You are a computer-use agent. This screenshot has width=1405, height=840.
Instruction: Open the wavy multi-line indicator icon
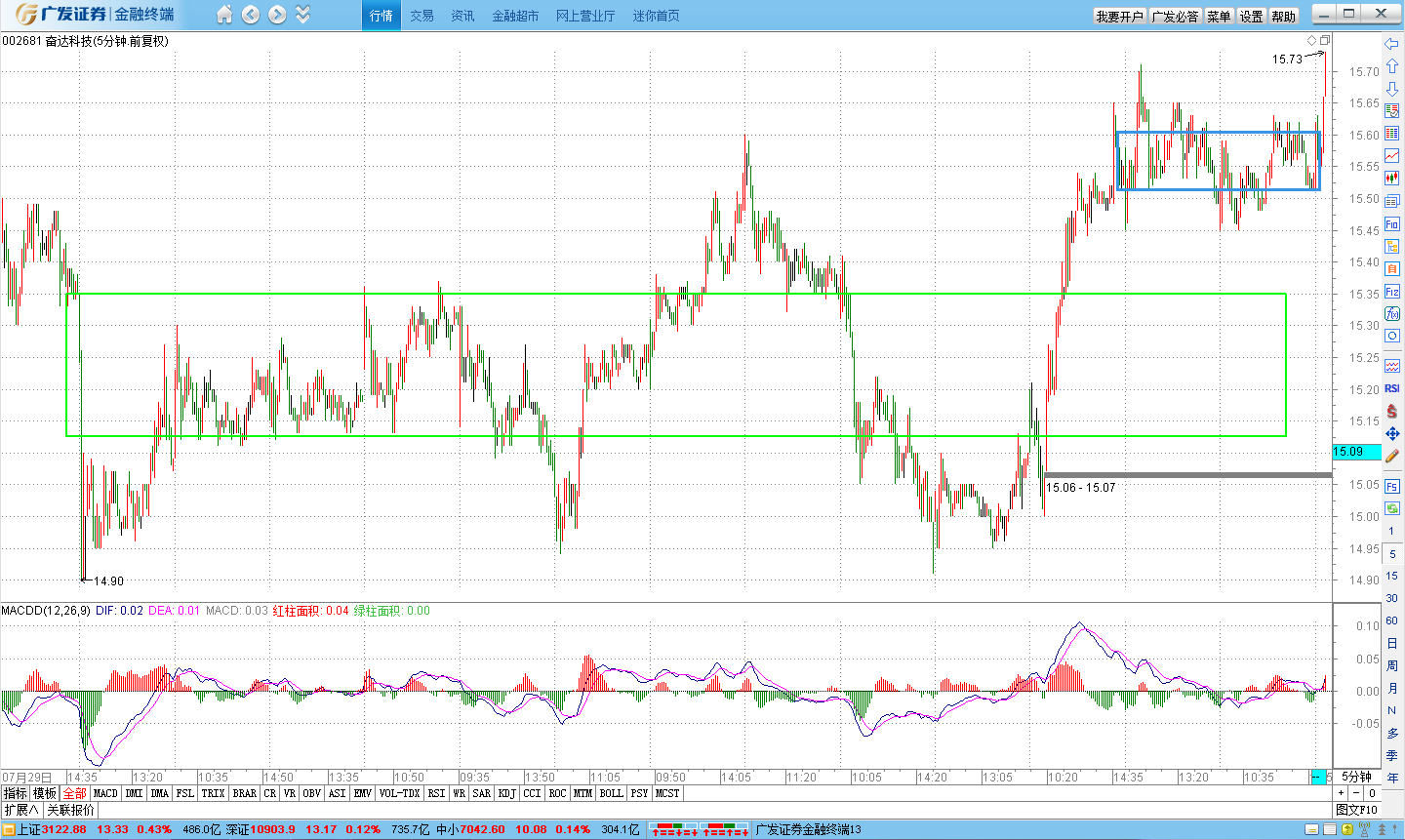pos(1392,366)
